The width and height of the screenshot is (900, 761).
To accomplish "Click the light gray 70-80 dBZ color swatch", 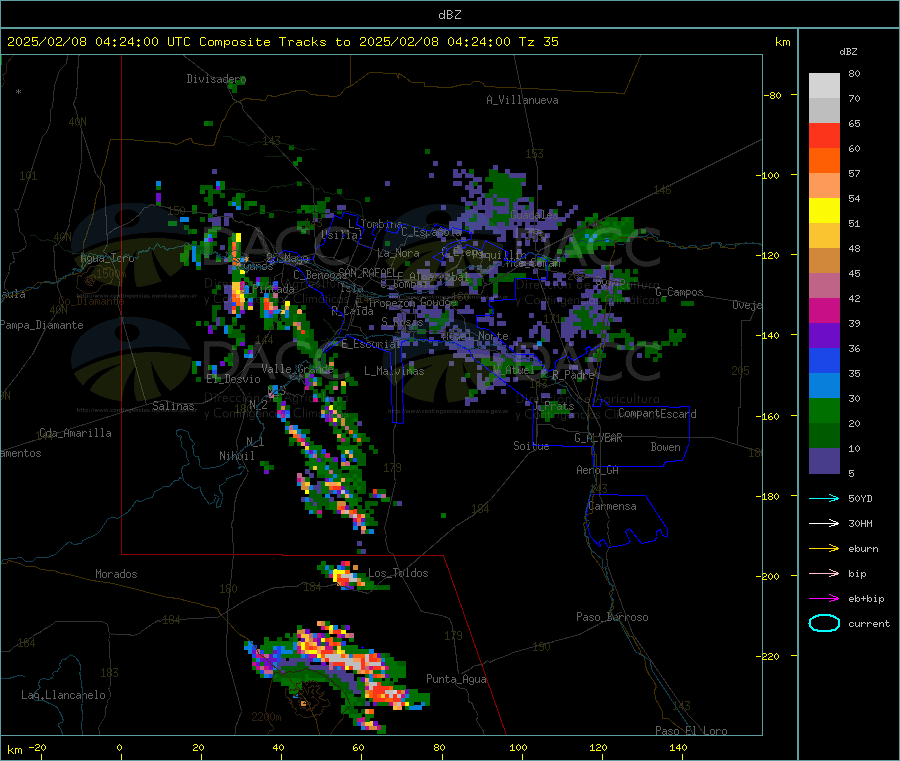I will point(824,86).
